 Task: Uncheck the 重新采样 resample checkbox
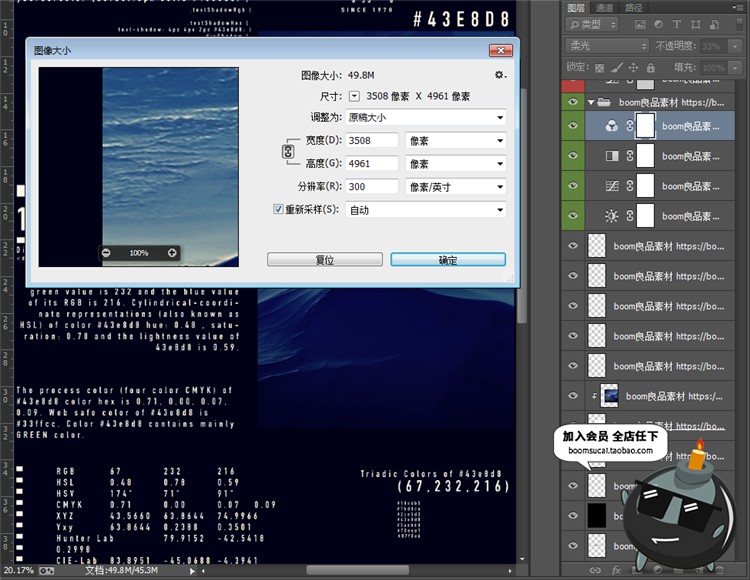click(278, 209)
